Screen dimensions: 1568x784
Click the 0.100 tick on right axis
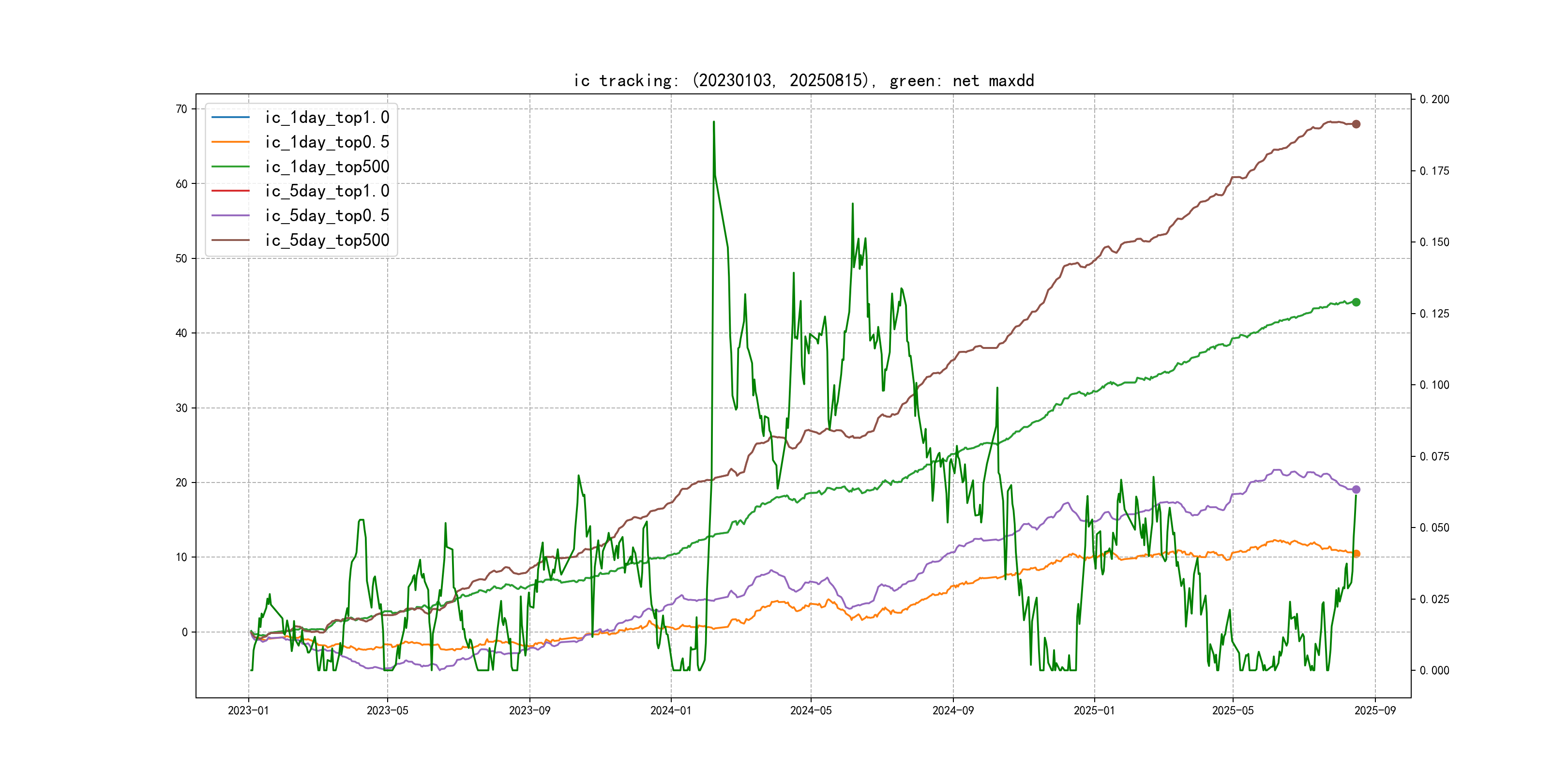pos(1434,385)
